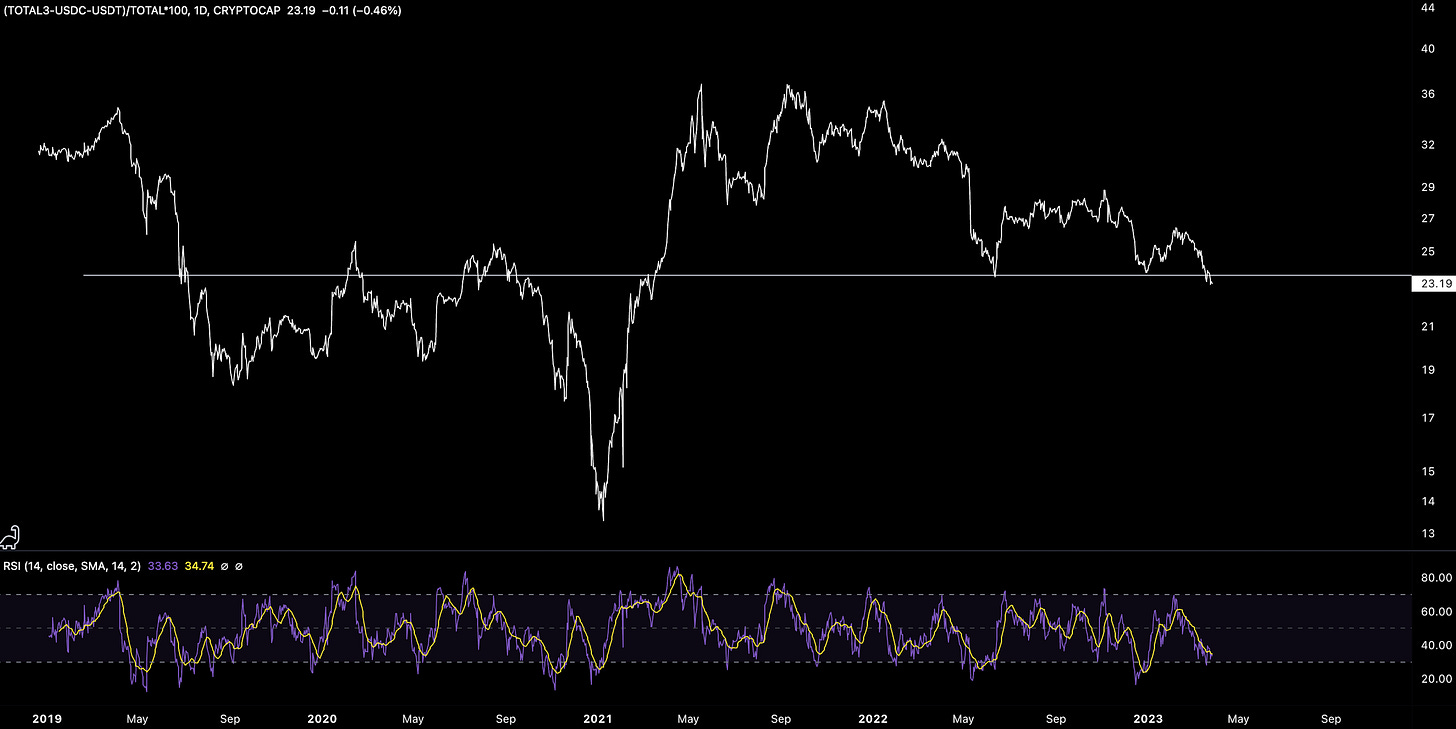This screenshot has height=729, width=1456.
Task: Click the 13 price axis label
Action: (x=1427, y=534)
